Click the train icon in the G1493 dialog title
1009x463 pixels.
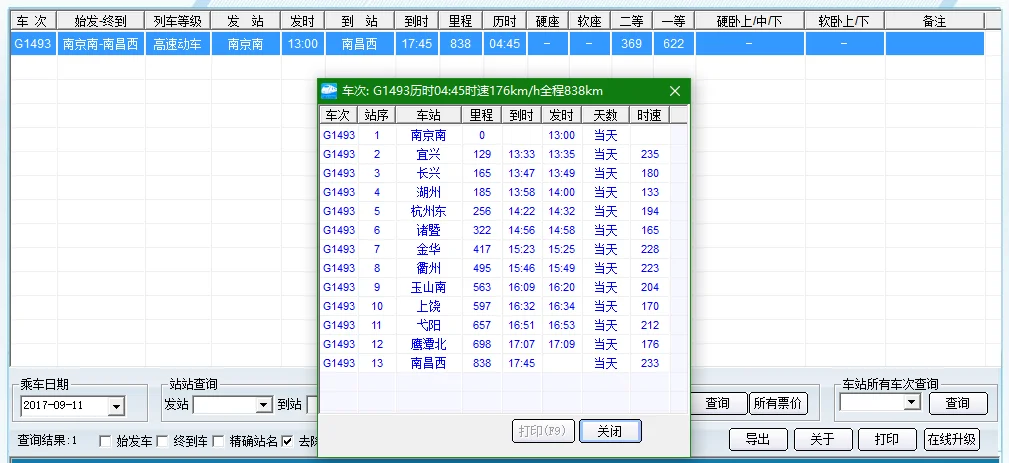tap(329, 91)
